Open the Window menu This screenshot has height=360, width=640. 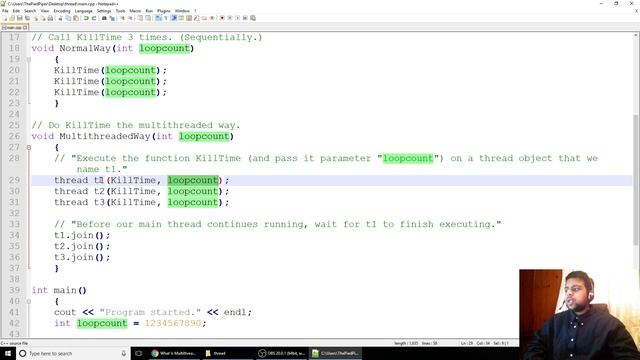pos(182,11)
